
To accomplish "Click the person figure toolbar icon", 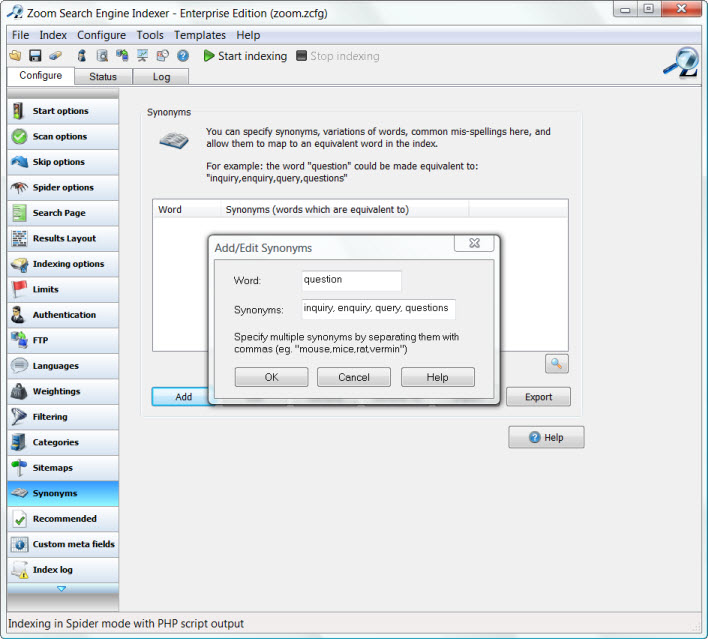I will (82, 56).
